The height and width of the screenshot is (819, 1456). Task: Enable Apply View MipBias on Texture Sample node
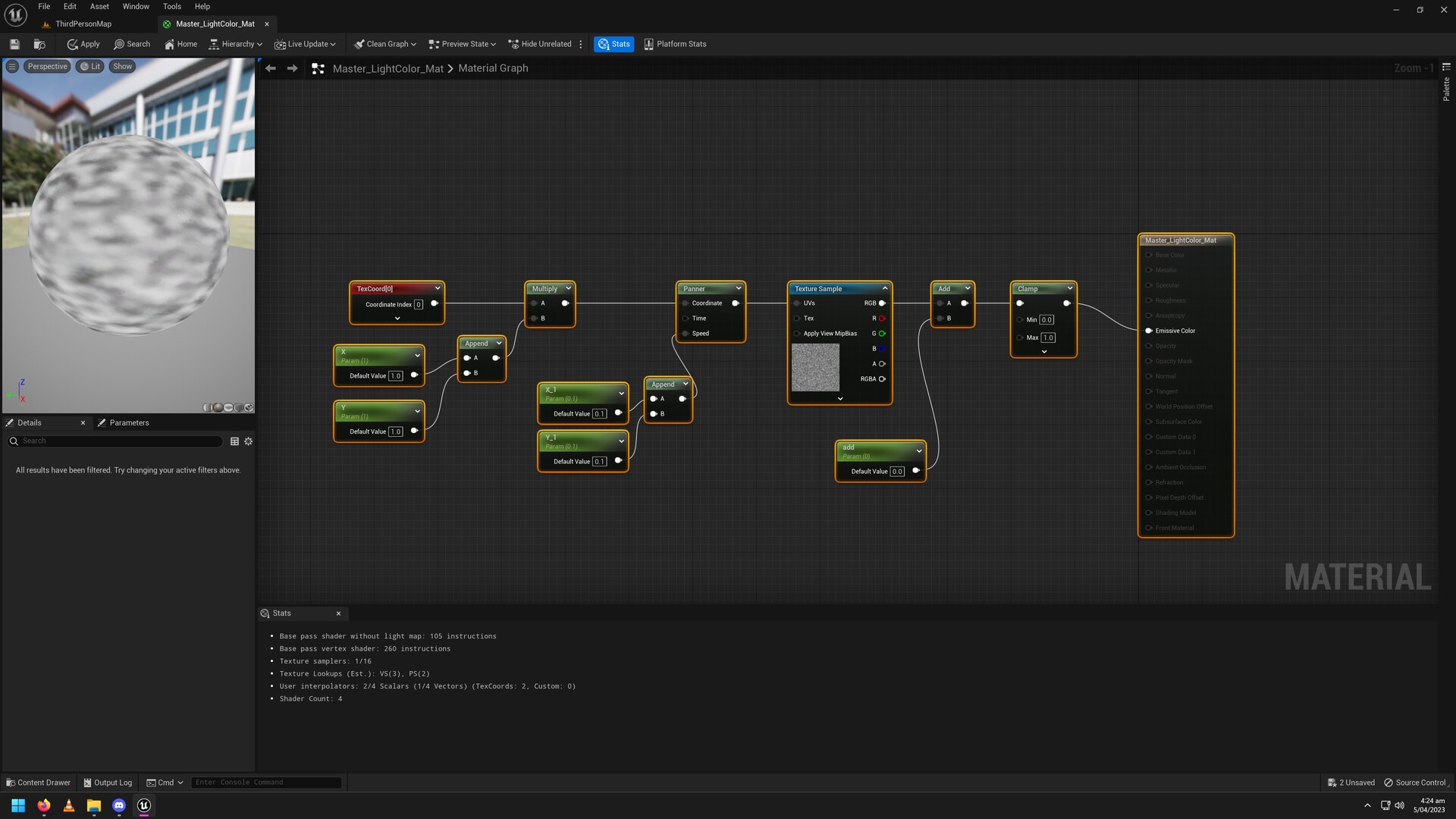(797, 333)
